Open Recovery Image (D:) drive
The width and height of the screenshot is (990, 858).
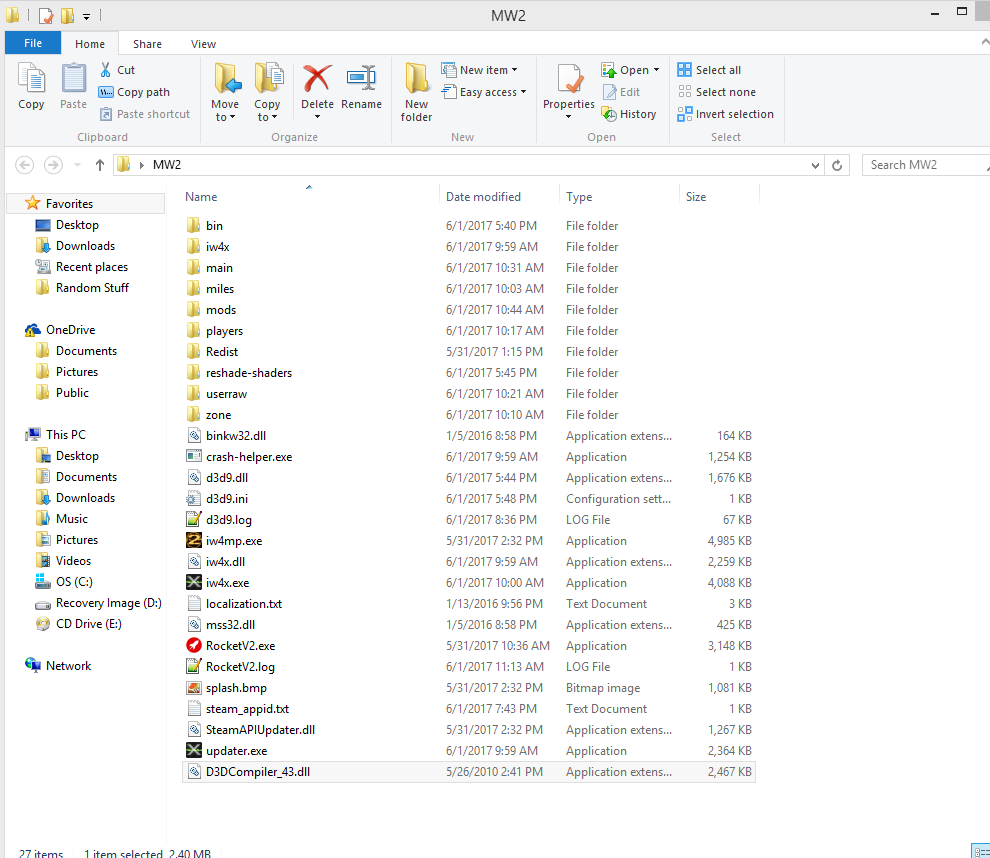pos(109,603)
